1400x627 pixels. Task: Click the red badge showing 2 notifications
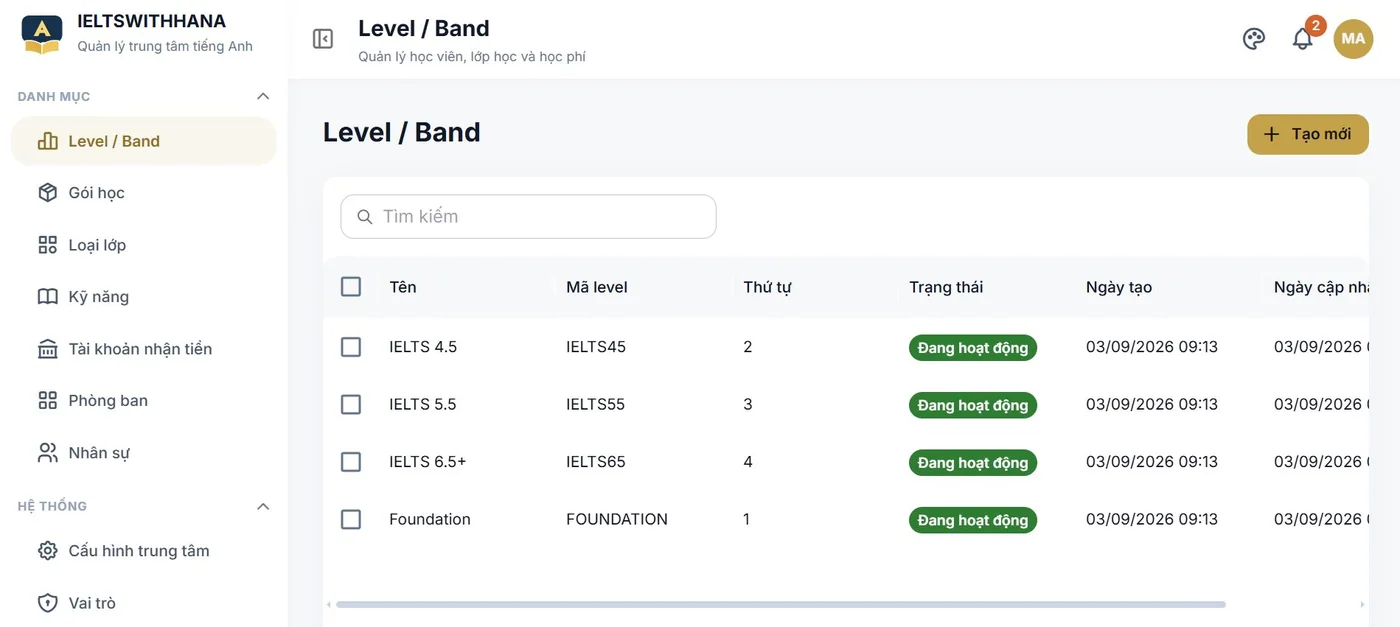(1316, 25)
